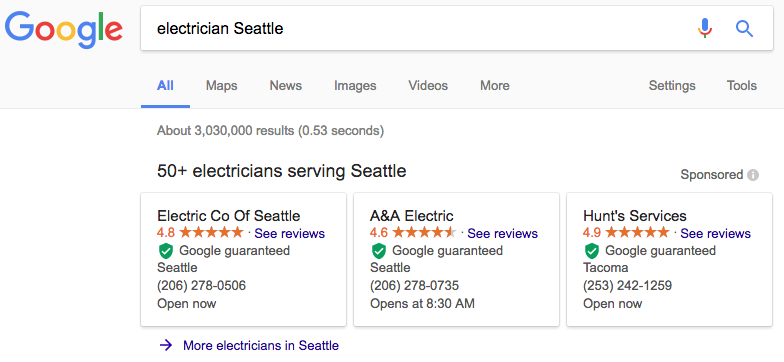Click the blue magnifying glass search icon

744,29
